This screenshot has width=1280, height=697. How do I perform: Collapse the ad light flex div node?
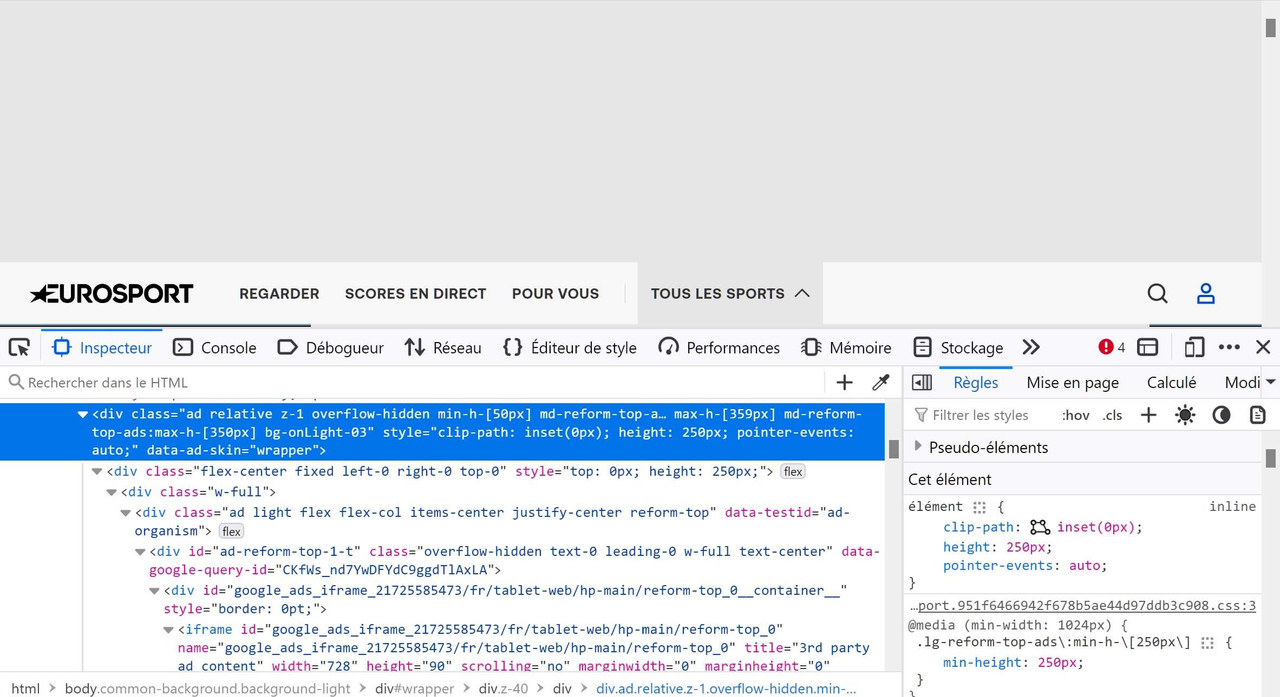[x=126, y=512]
